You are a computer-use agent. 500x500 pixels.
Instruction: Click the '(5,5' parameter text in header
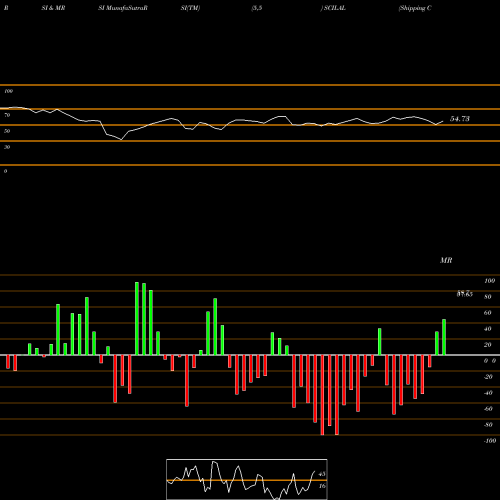point(257,8)
